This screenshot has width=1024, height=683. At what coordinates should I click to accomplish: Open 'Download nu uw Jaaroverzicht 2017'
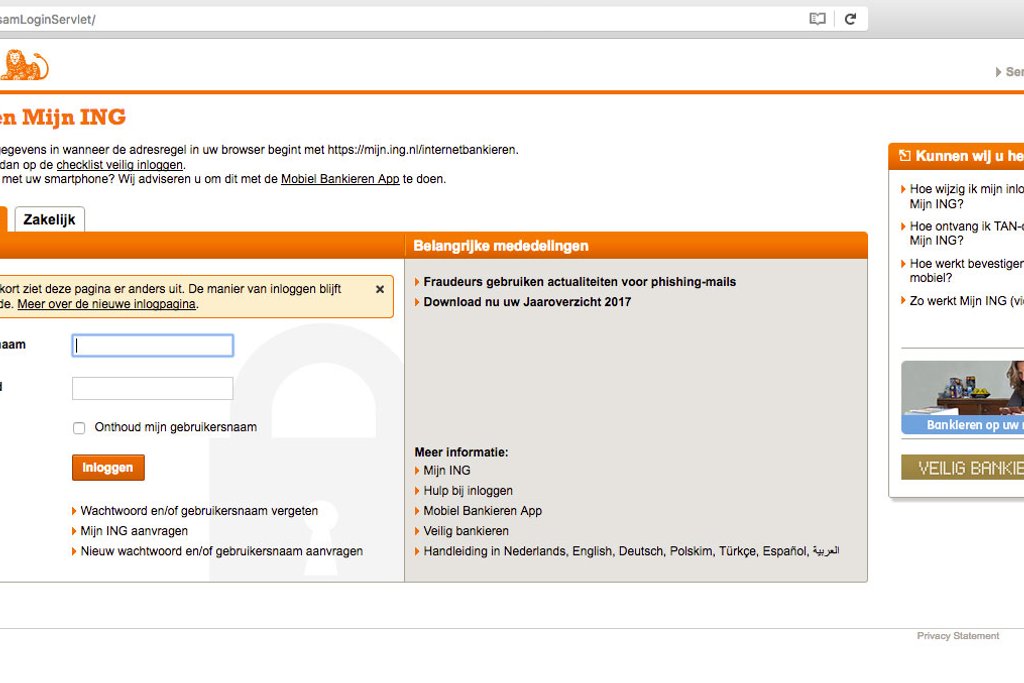click(527, 302)
